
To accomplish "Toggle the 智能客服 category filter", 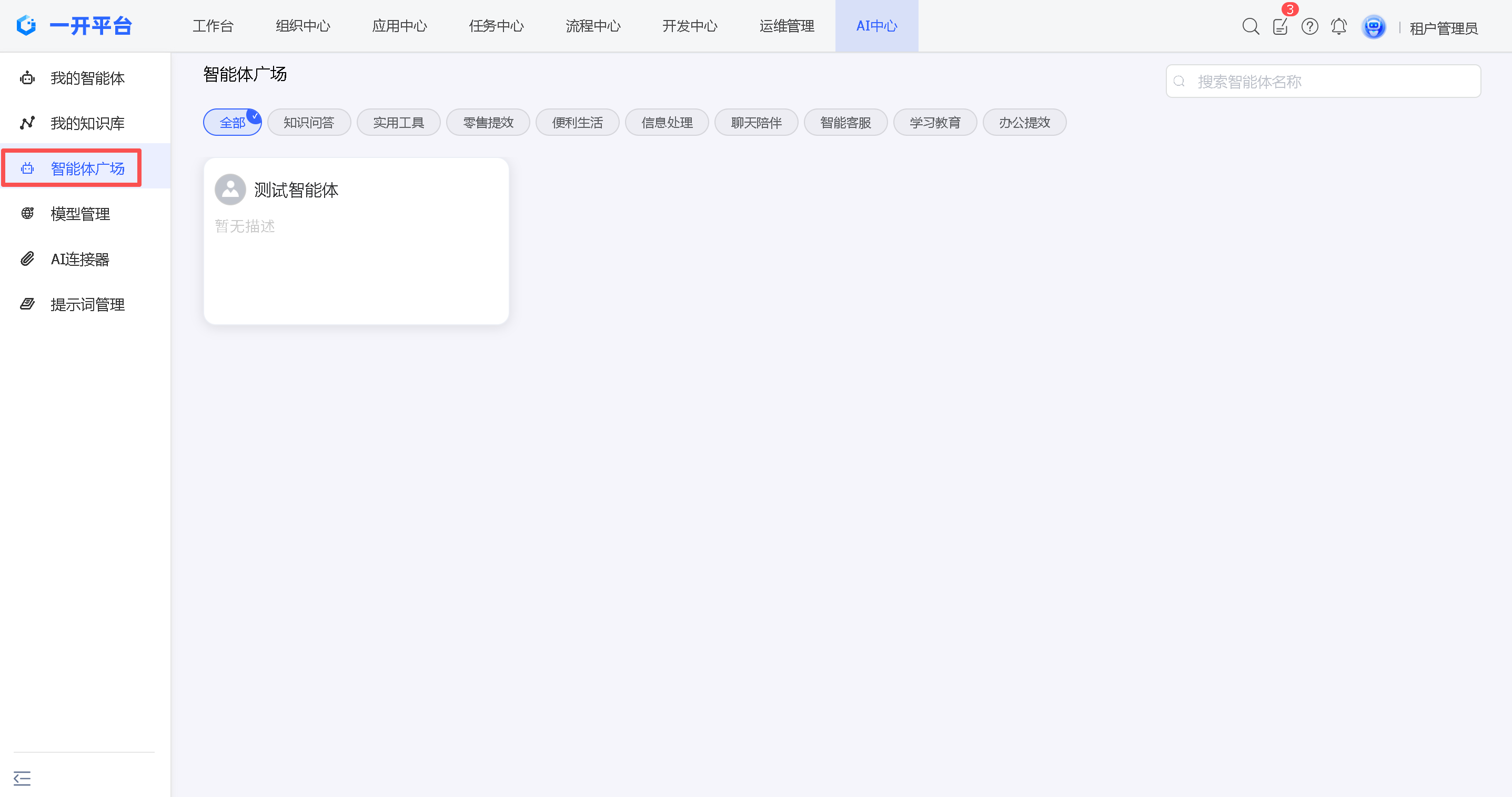I will coord(845,122).
